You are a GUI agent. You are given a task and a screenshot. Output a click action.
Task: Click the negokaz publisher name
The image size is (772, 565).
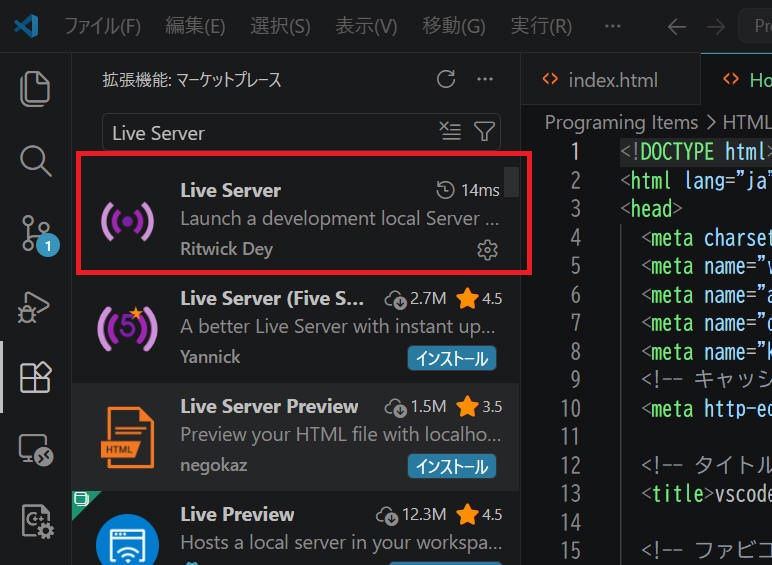[x=214, y=466]
